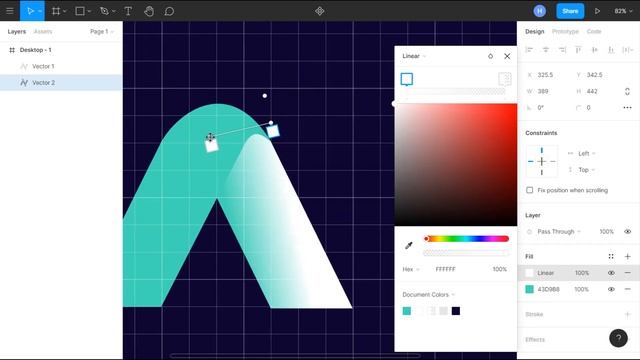Viewport: 640px width, 360px height.
Task: Toggle the layer visibility eye icon
Action: point(627,231)
